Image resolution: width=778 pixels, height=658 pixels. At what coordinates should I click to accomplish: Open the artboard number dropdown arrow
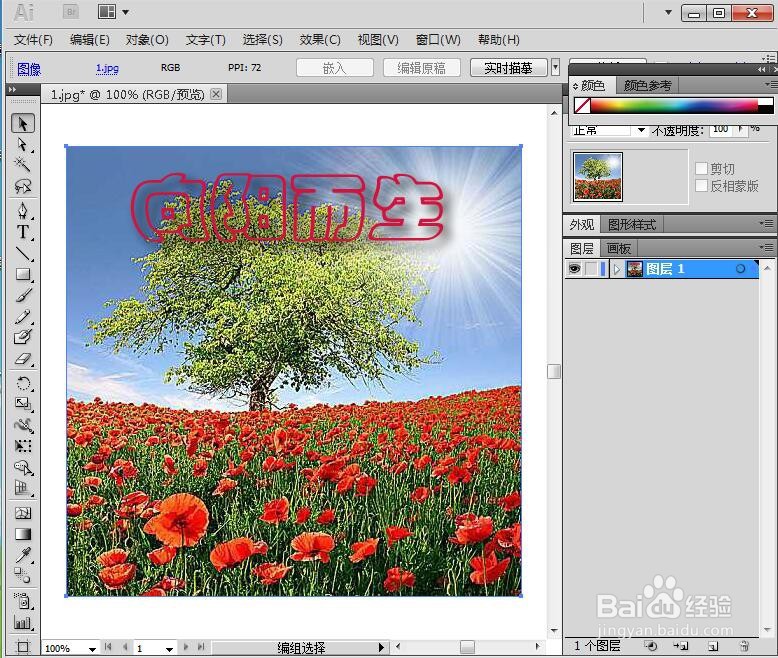pyautogui.click(x=169, y=649)
